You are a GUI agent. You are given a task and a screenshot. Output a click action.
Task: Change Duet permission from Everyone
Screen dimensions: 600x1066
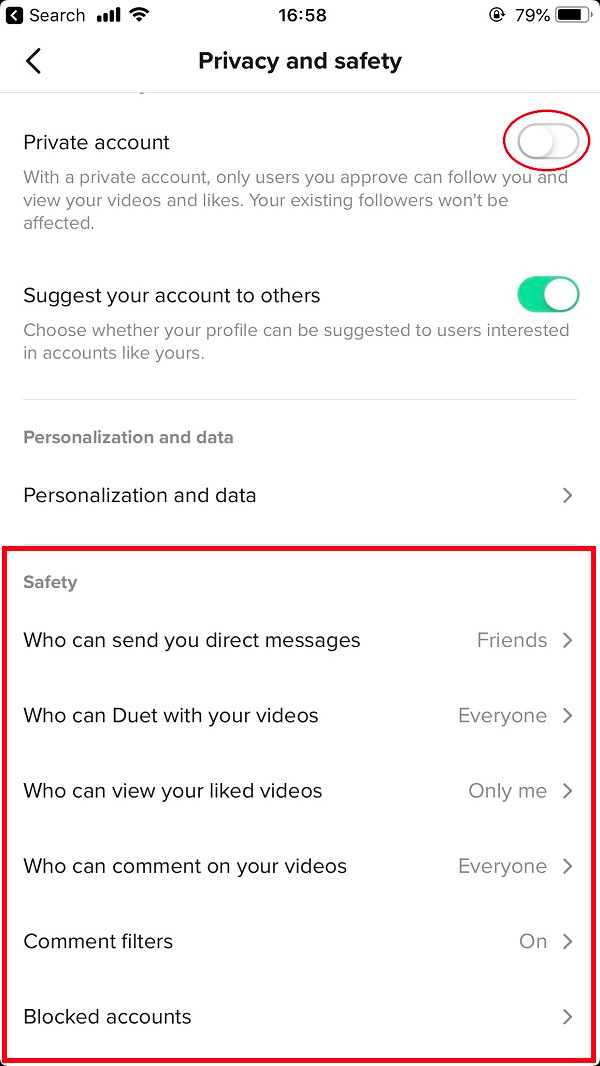point(503,715)
